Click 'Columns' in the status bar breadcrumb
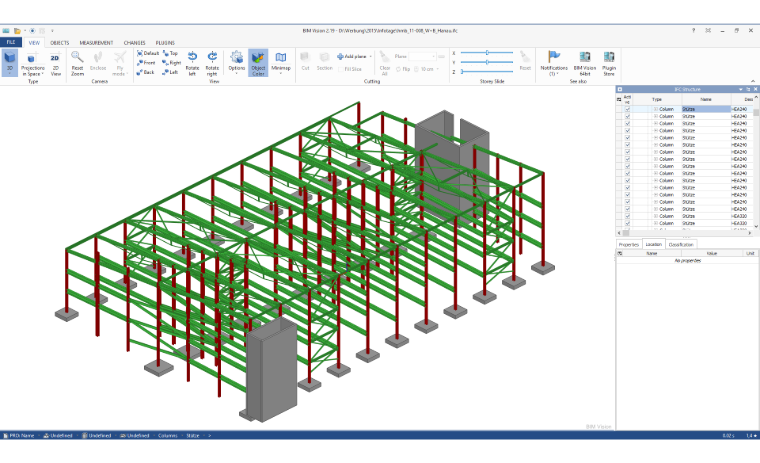The image size is (760, 463). (x=168, y=435)
